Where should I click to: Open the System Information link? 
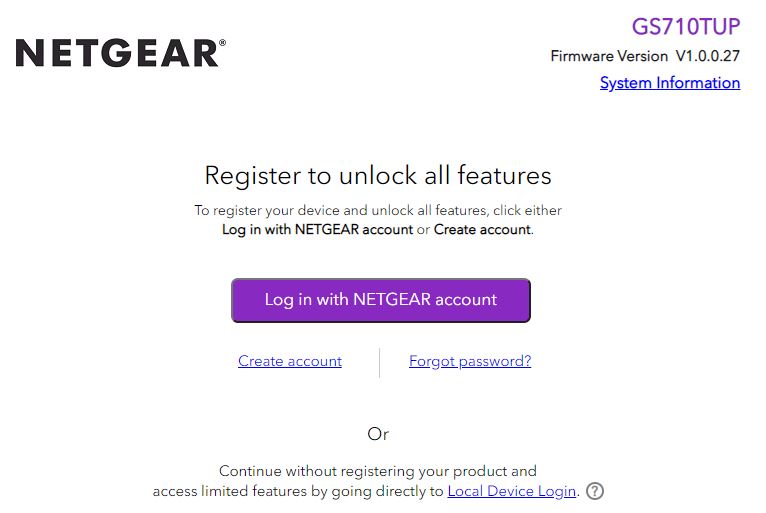point(670,83)
